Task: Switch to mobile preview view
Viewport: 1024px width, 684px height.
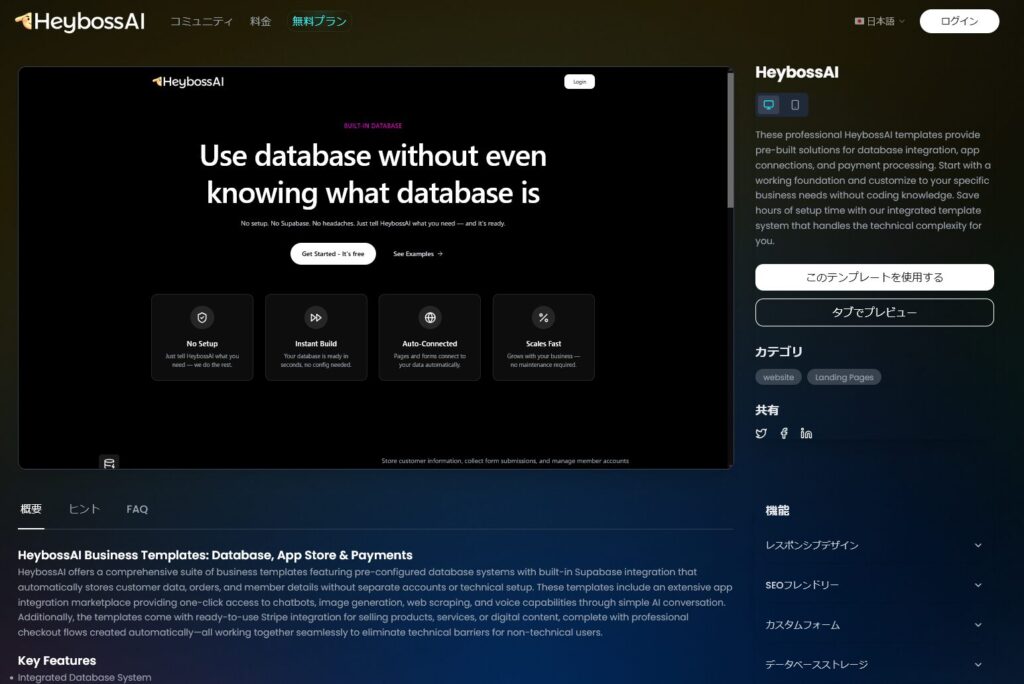Action: [795, 105]
